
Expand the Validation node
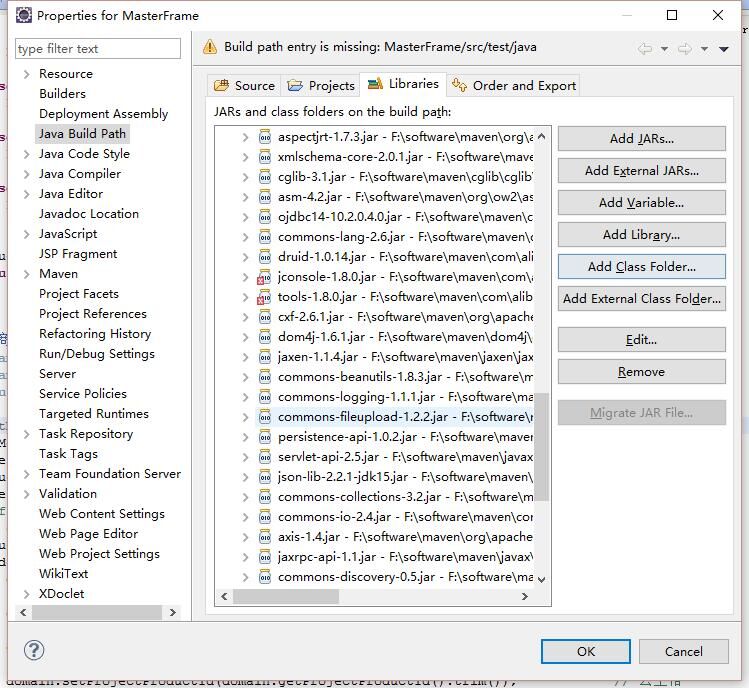pos(27,494)
